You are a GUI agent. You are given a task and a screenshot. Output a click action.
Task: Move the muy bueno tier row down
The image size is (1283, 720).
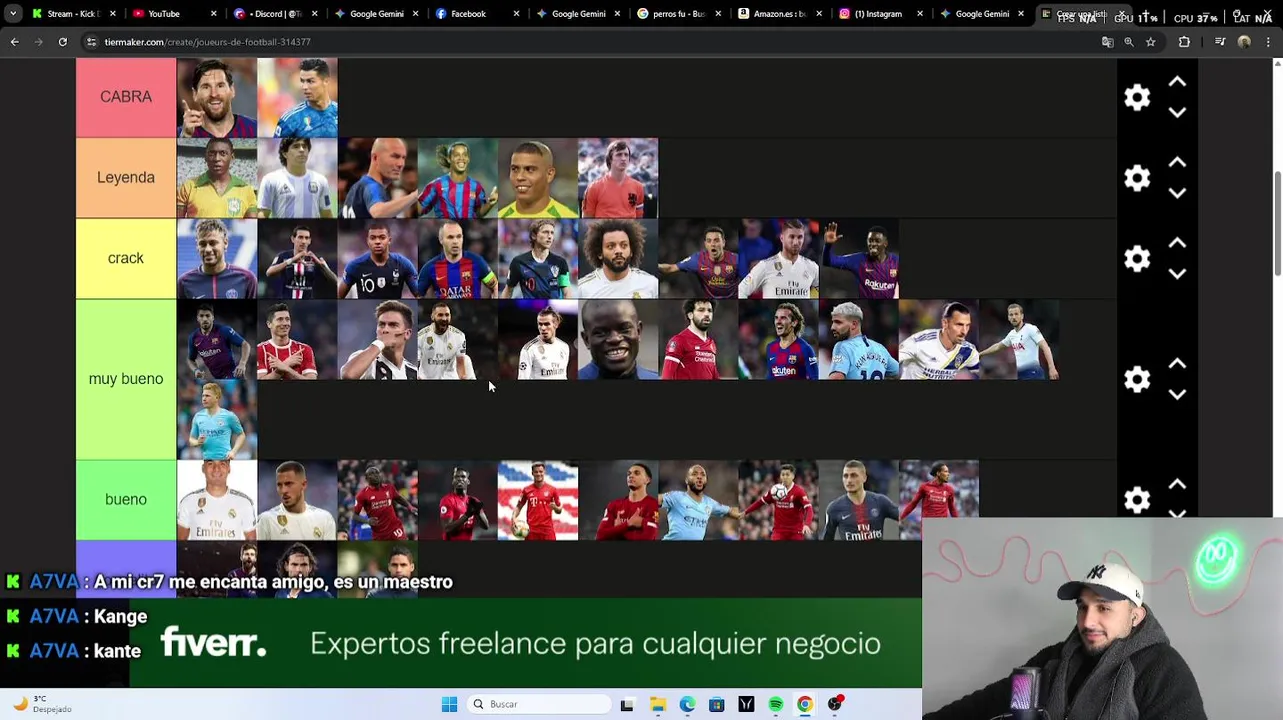click(1177, 394)
